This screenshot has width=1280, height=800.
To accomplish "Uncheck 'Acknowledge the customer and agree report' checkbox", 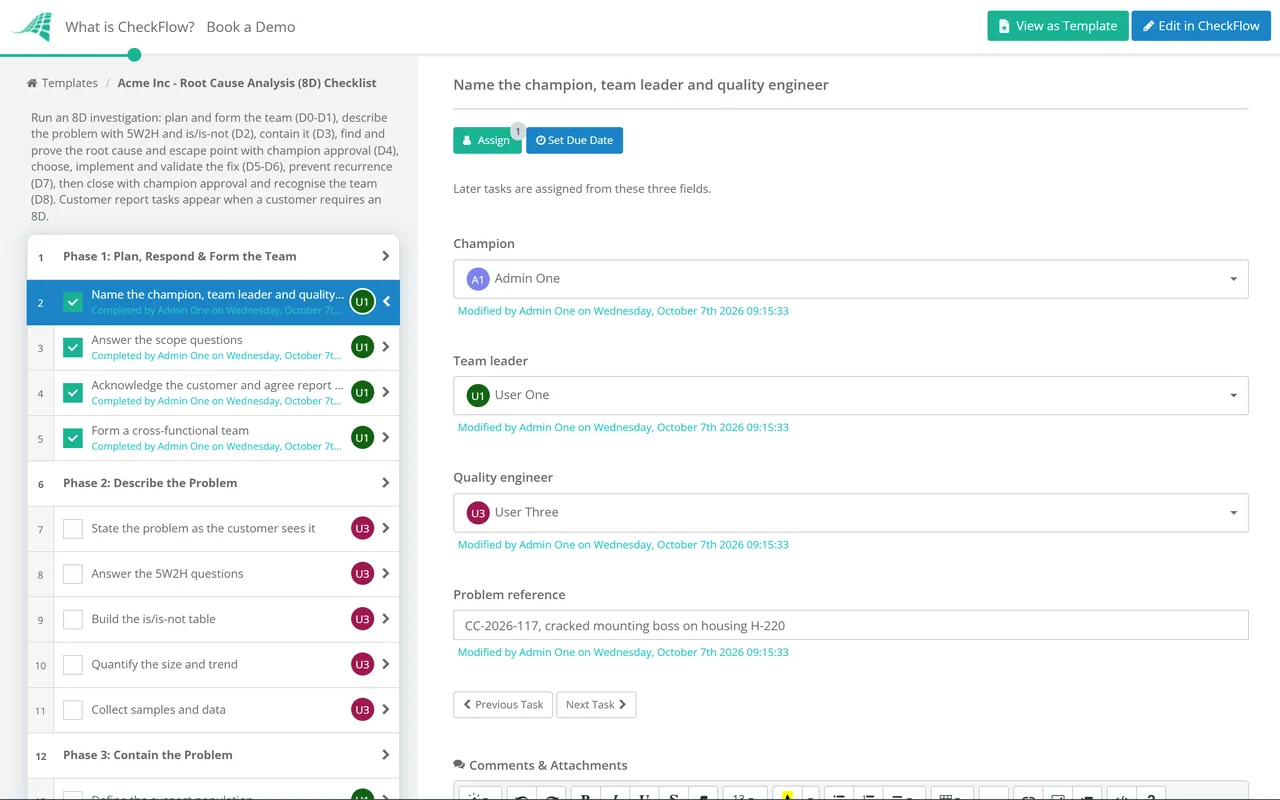I will click(x=73, y=393).
